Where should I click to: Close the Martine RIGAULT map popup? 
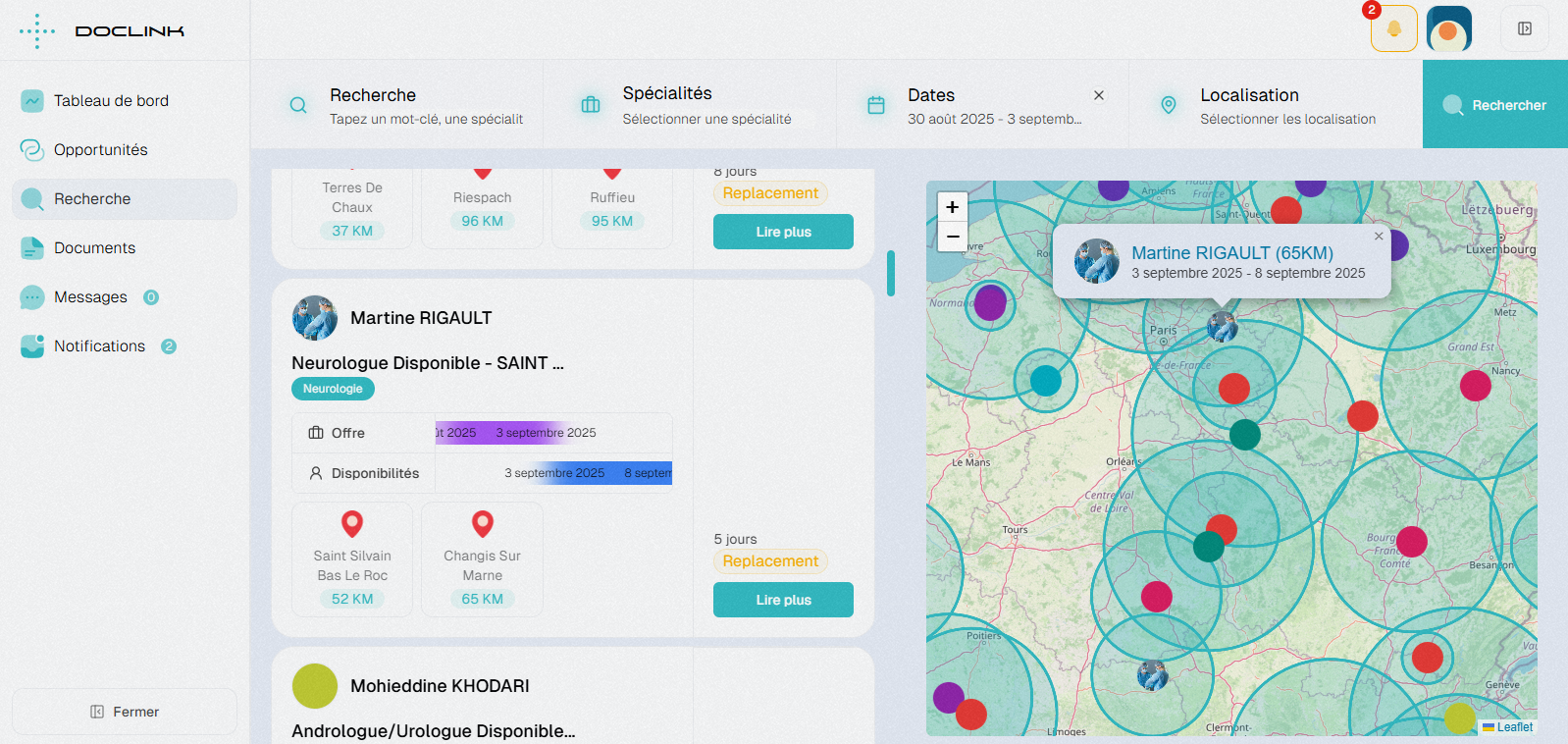click(1379, 236)
